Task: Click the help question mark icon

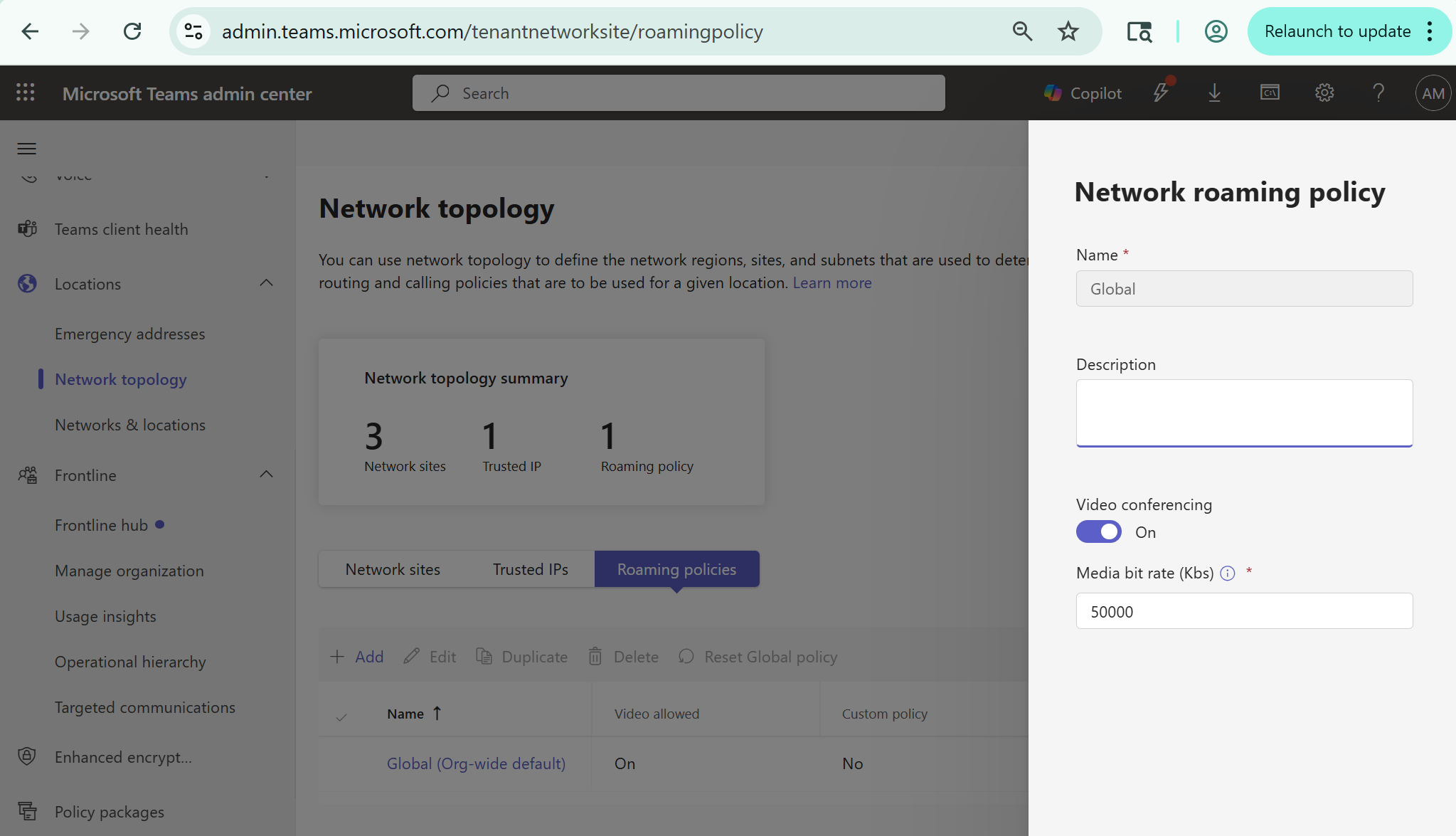Action: coord(1378,92)
